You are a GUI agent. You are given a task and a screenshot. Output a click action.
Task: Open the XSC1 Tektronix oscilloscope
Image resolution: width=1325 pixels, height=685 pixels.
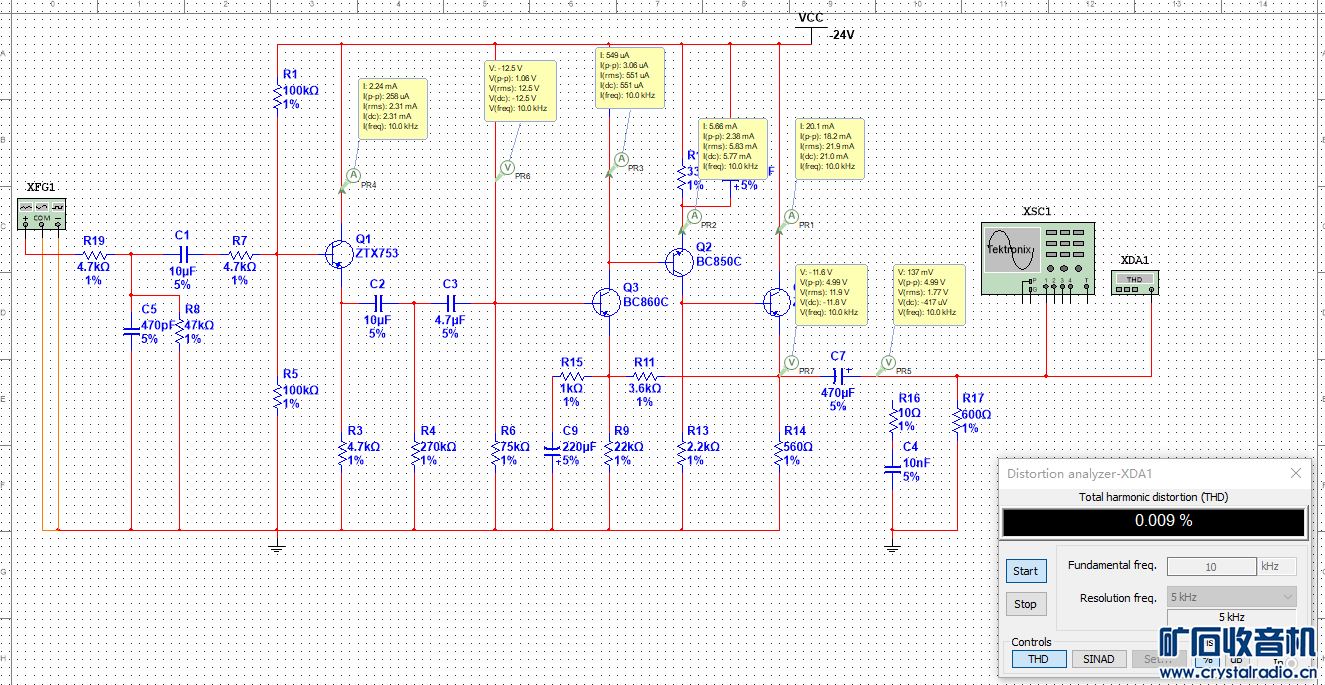coord(1037,259)
